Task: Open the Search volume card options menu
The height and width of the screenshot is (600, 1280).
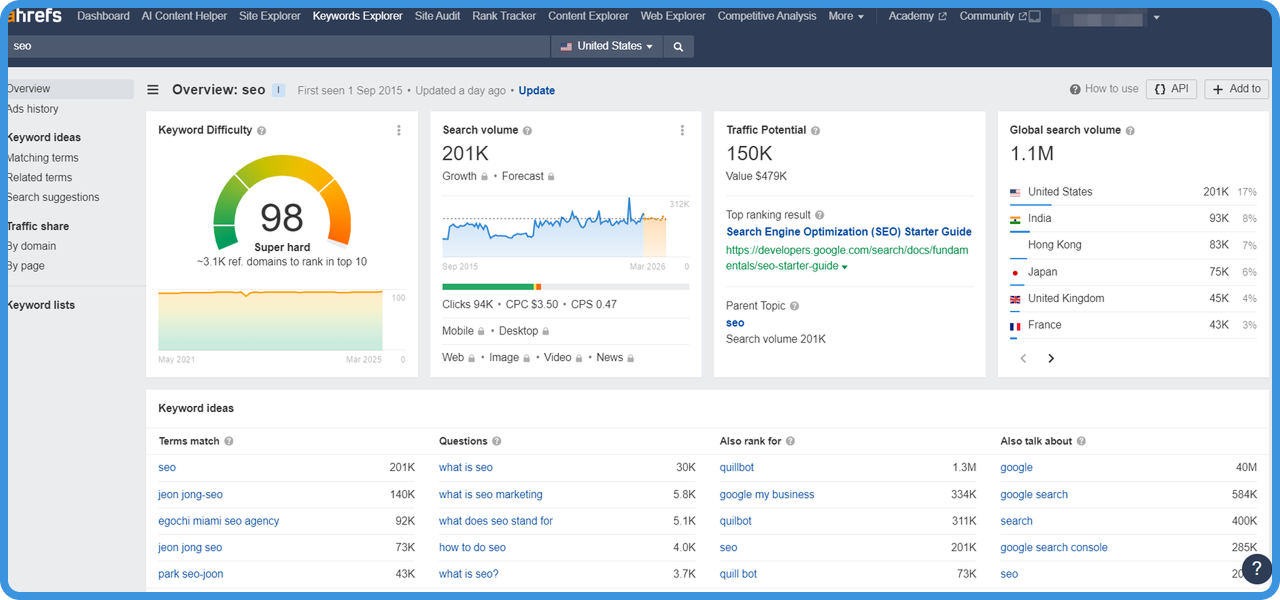Action: 682,130
